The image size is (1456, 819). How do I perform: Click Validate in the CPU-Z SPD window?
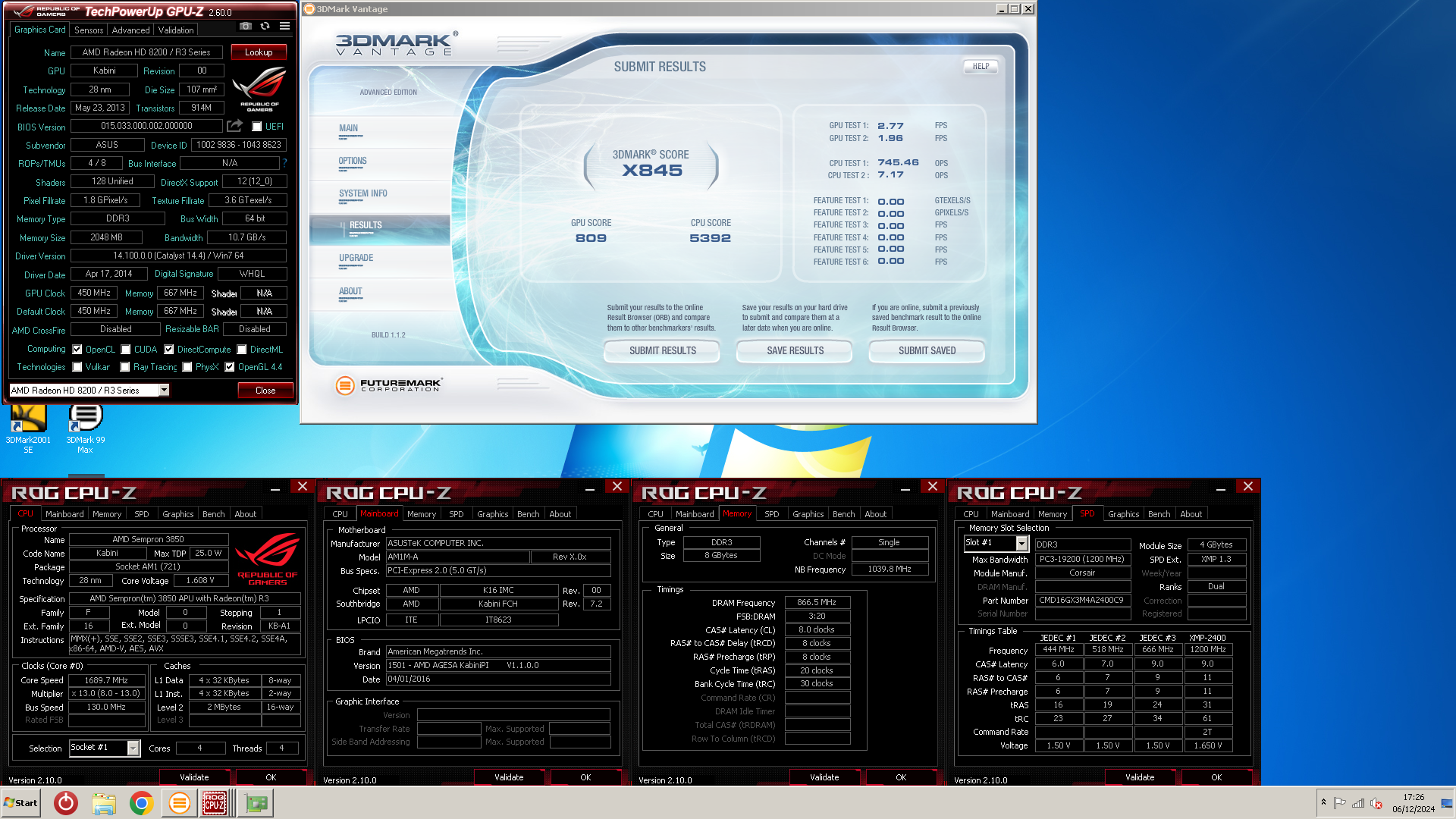1140,777
